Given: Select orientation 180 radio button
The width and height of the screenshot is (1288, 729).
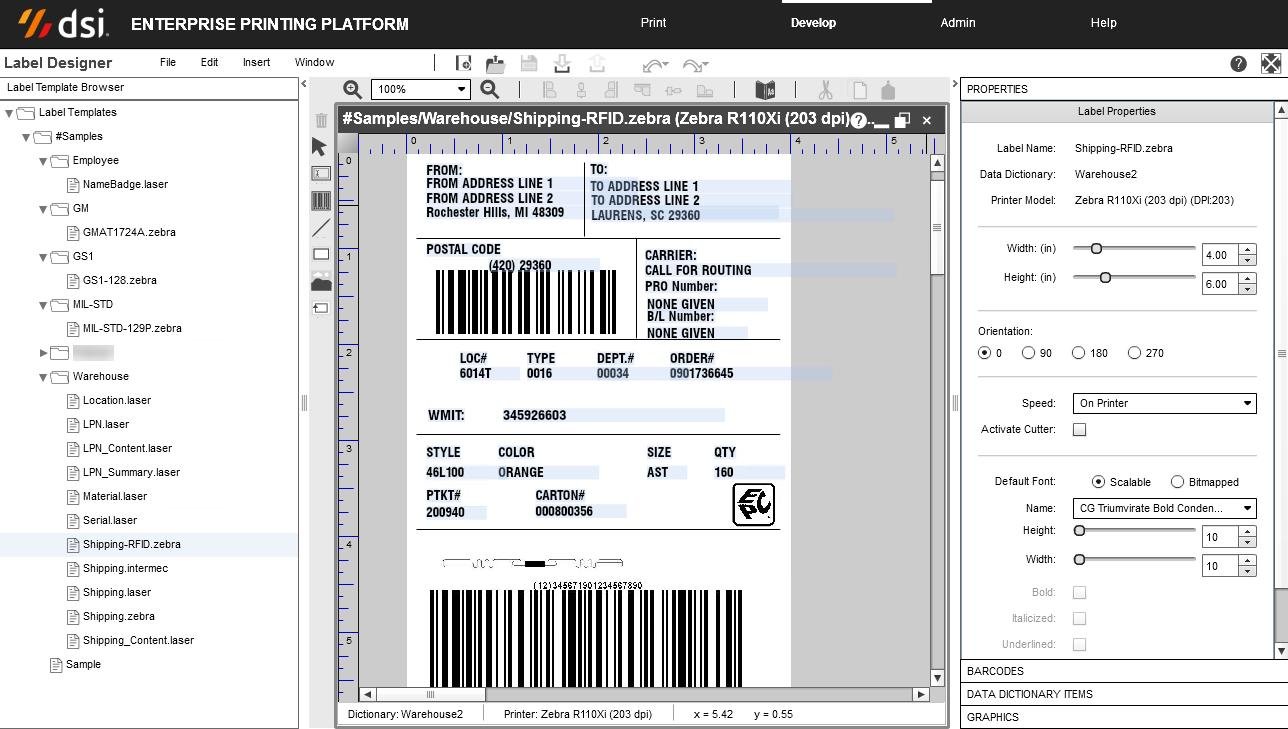Looking at the screenshot, I should (1078, 353).
